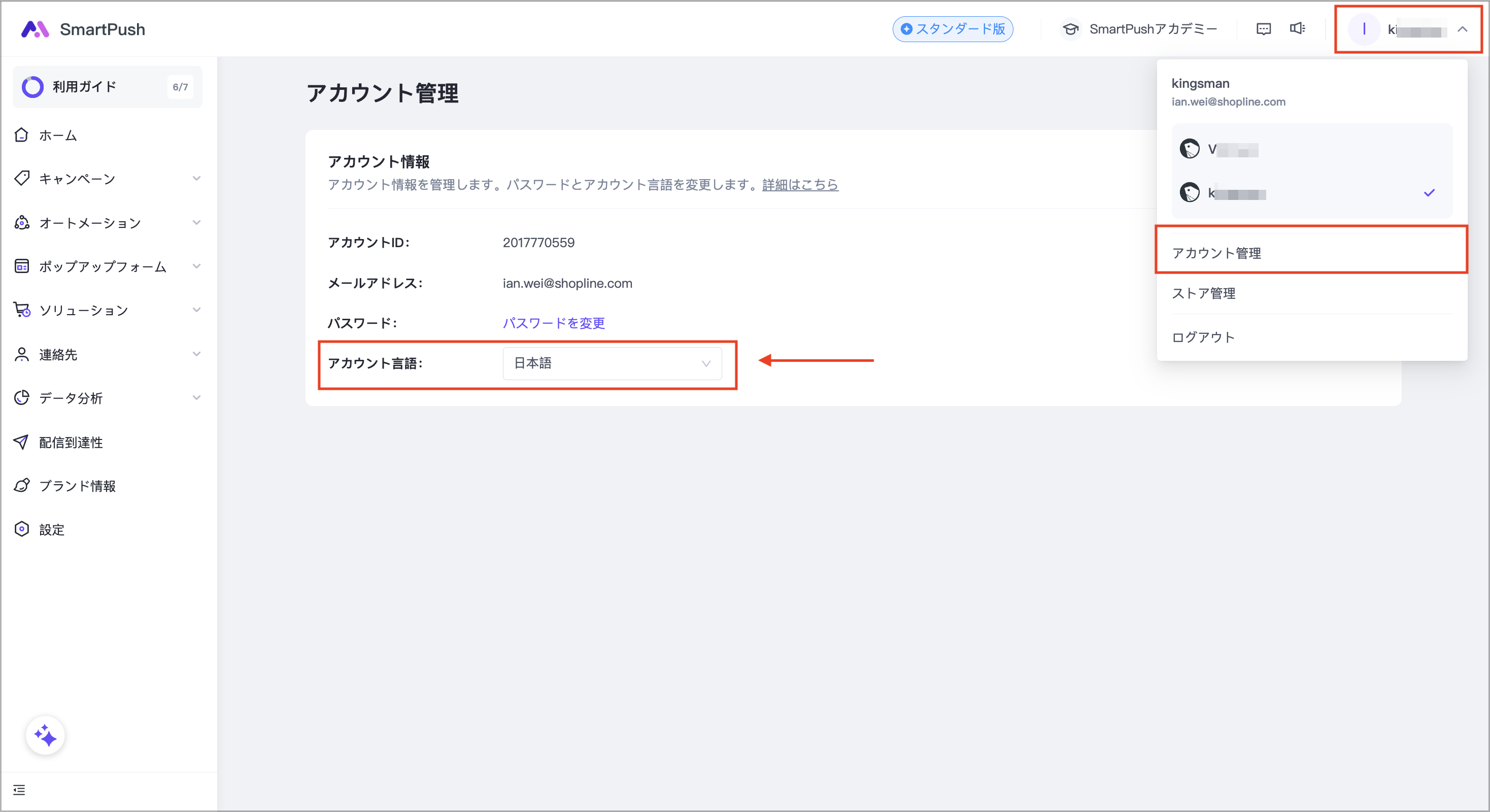Click the パスワードを変更 link
This screenshot has width=1490, height=812.
click(x=554, y=323)
